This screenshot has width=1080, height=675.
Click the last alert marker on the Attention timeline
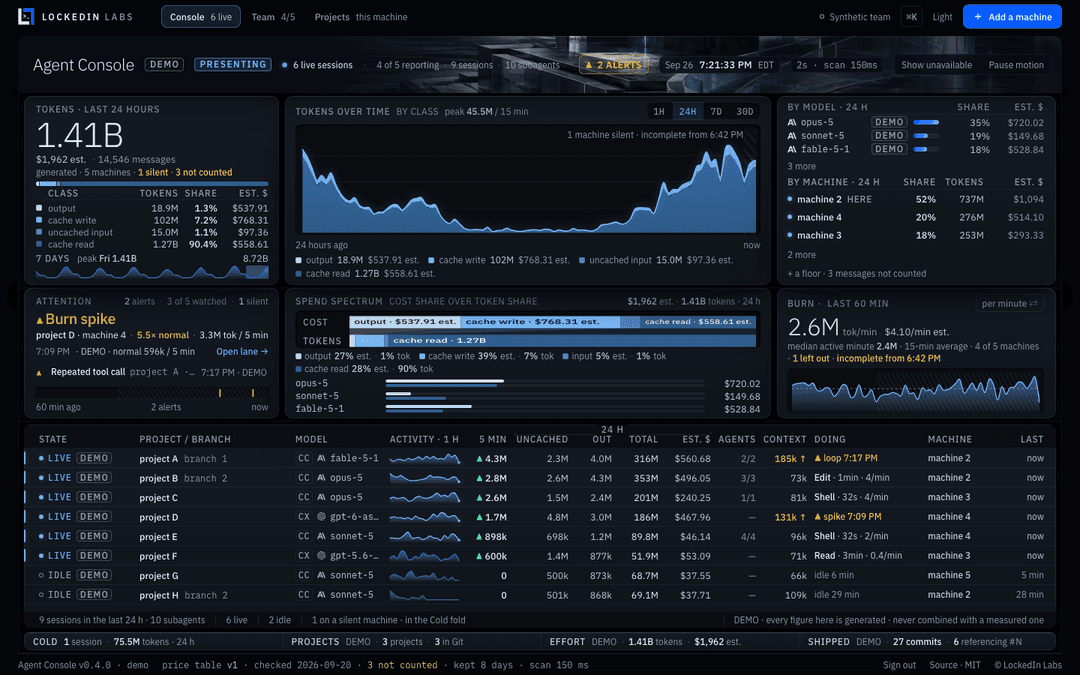pos(253,393)
